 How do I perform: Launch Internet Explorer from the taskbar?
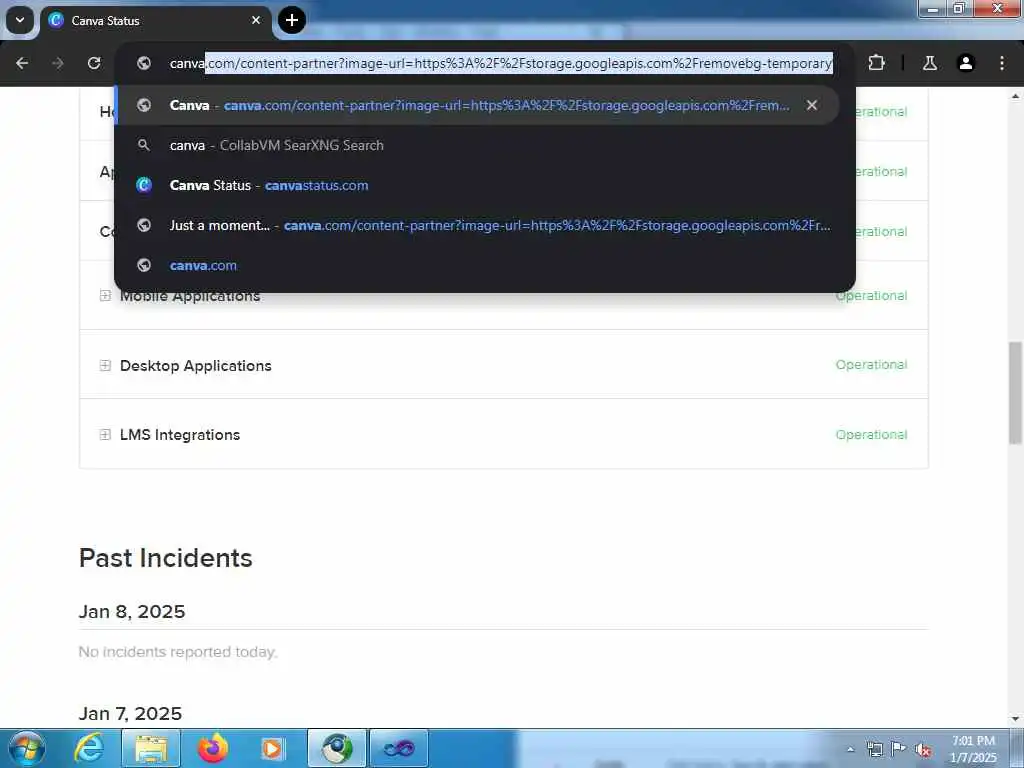[89, 748]
